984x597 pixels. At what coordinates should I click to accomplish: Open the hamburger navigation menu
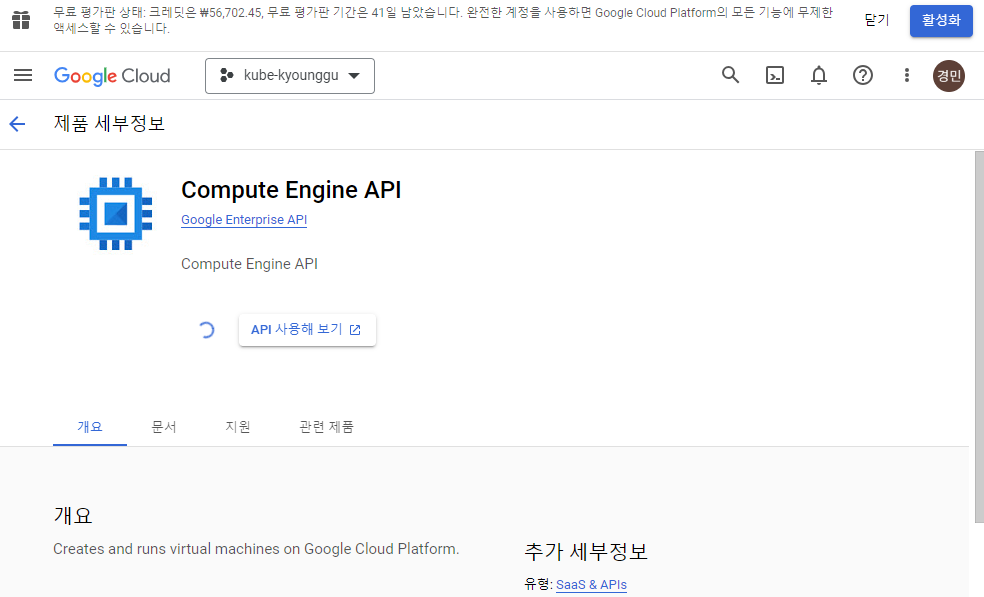click(x=23, y=75)
